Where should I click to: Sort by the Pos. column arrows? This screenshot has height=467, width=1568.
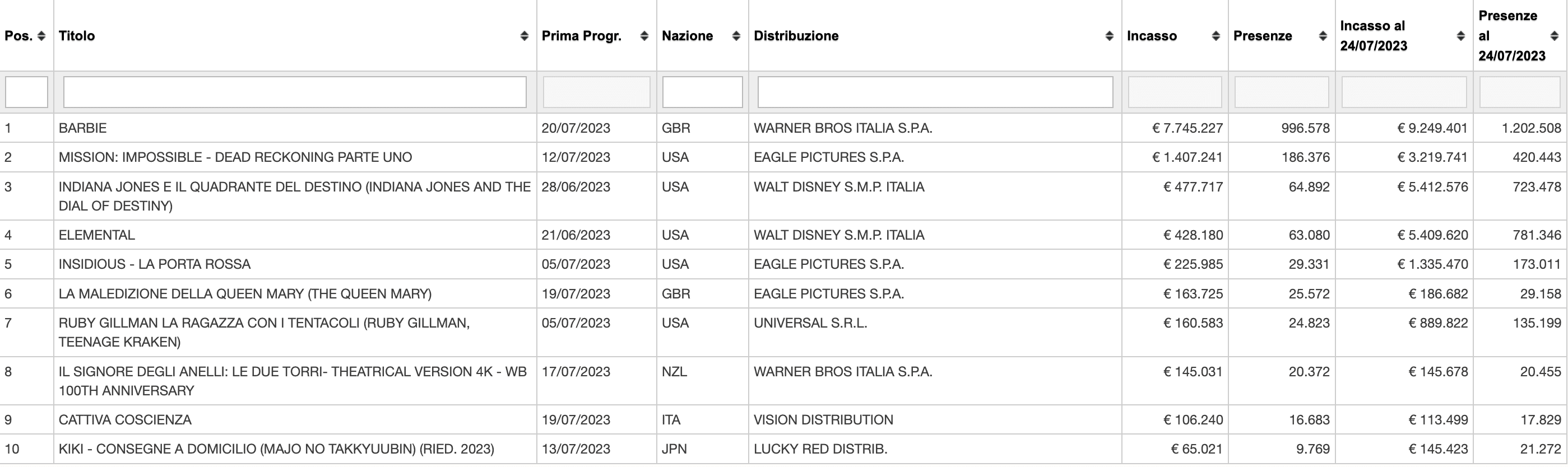[41, 36]
